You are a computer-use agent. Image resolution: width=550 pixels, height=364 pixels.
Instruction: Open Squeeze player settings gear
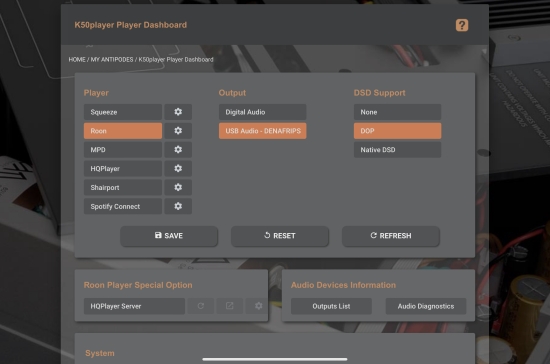pyautogui.click(x=178, y=112)
